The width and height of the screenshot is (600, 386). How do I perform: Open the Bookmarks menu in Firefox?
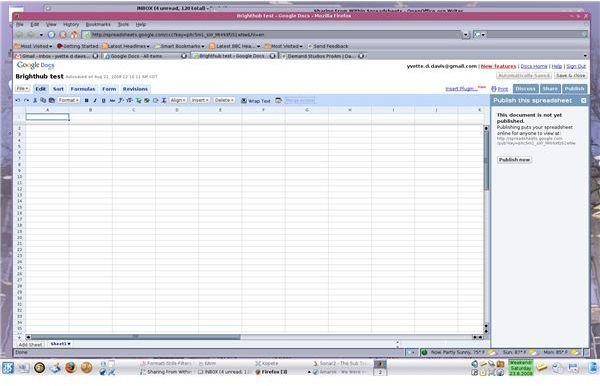[98, 24]
